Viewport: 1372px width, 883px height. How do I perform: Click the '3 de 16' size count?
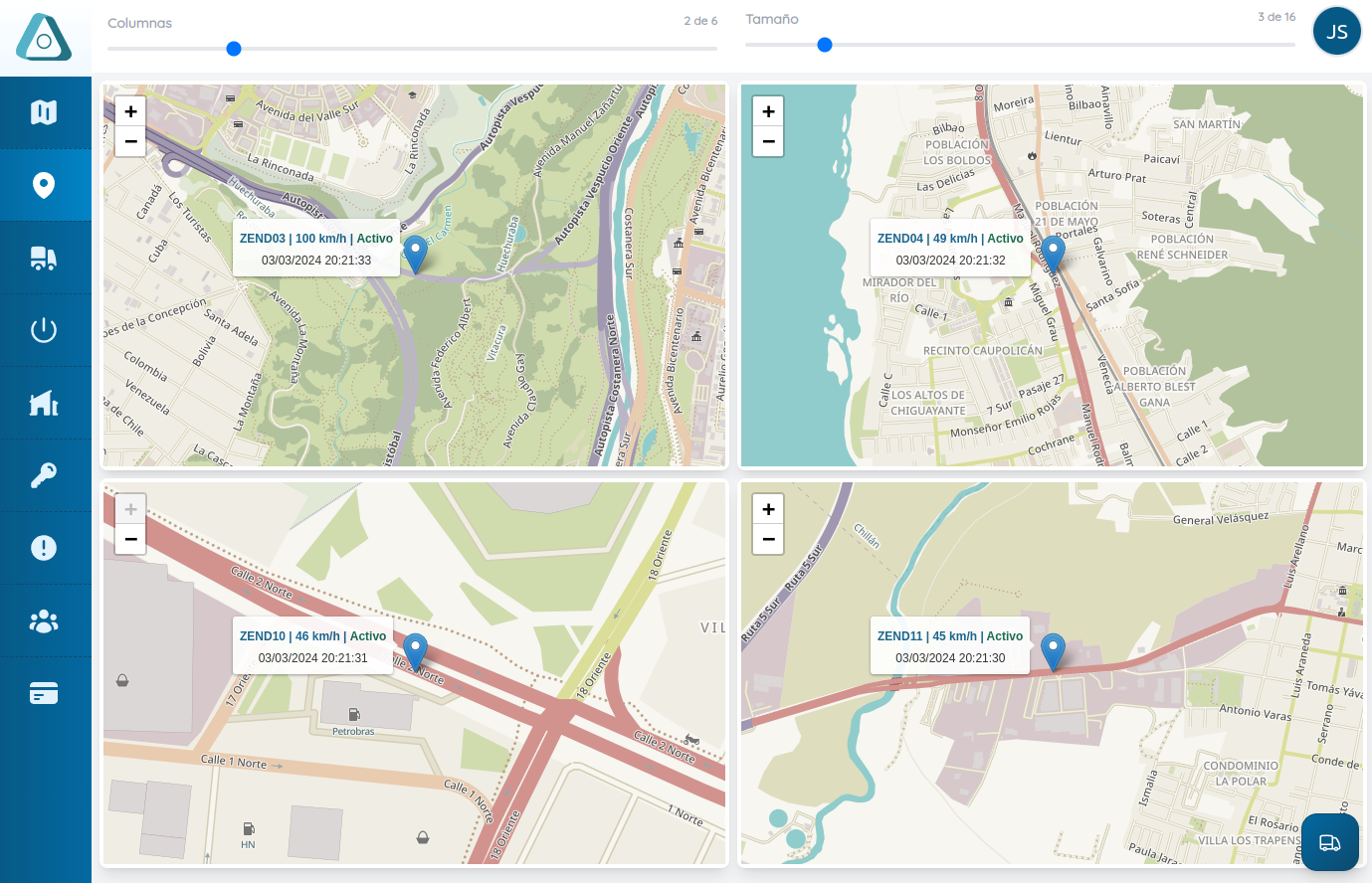(x=1276, y=17)
